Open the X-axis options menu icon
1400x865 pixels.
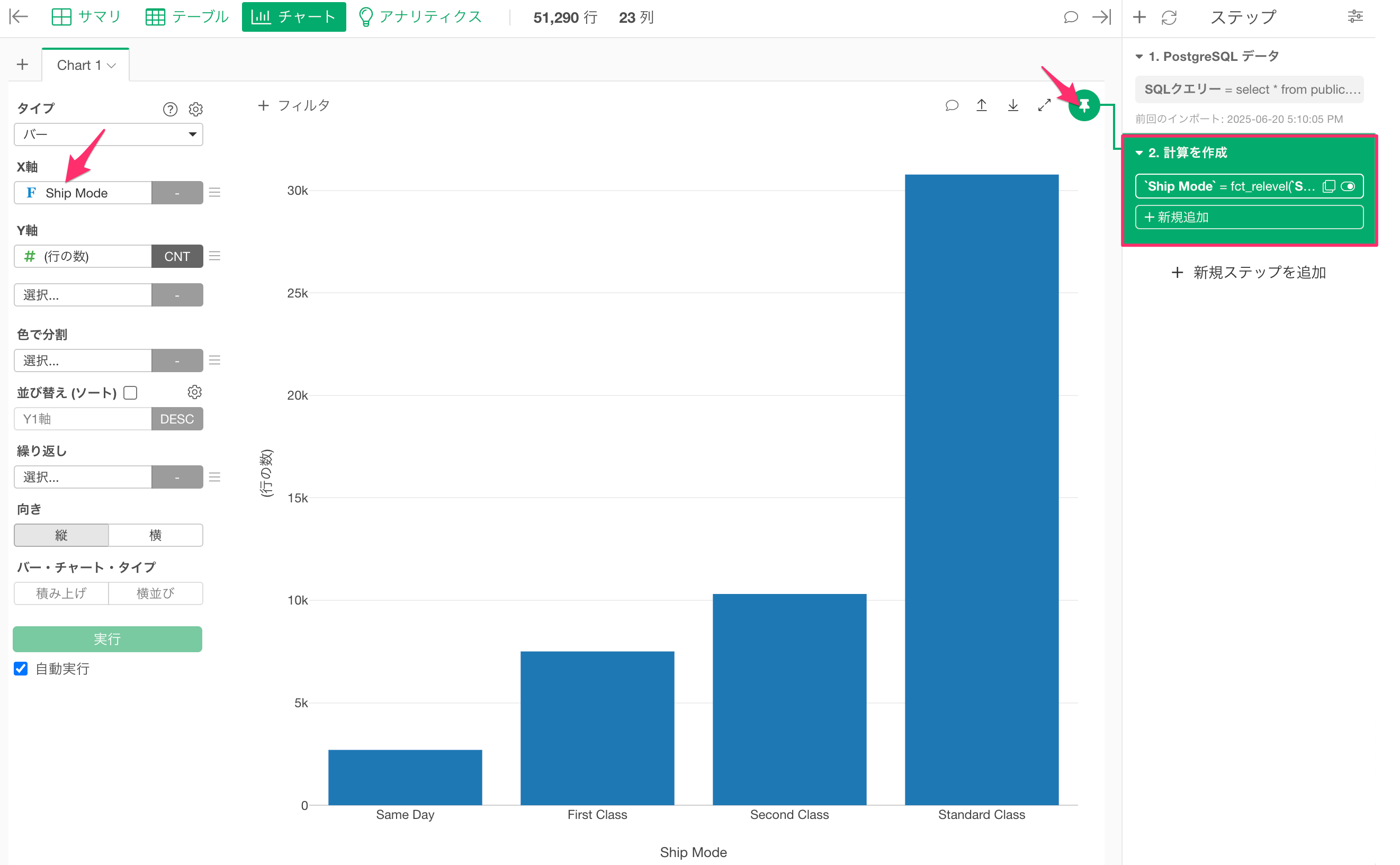coord(214,193)
